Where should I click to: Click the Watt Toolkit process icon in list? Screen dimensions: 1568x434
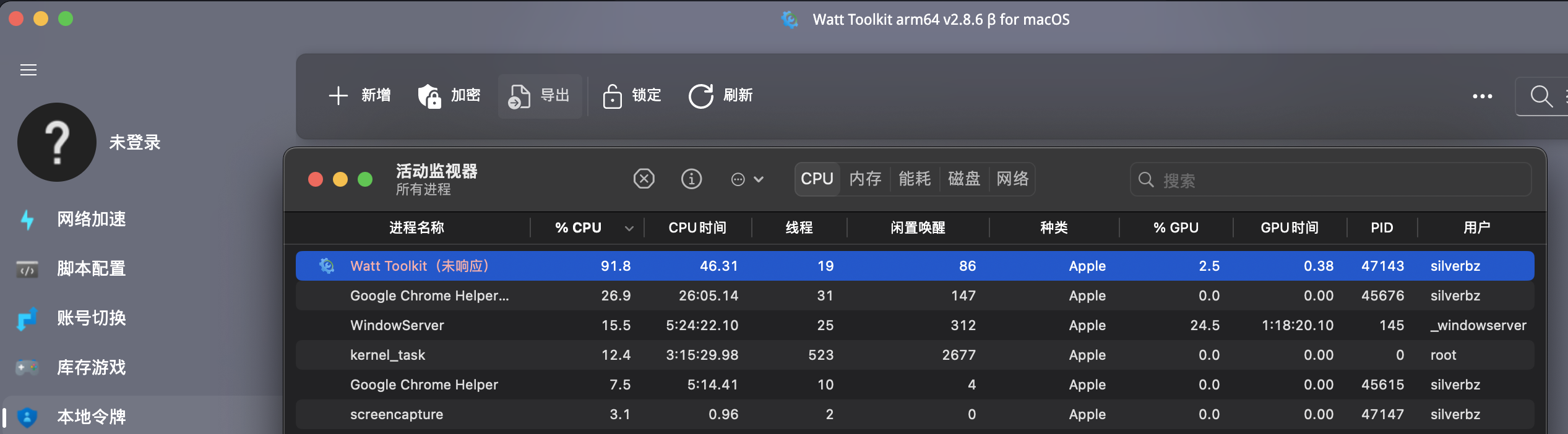pyautogui.click(x=327, y=266)
